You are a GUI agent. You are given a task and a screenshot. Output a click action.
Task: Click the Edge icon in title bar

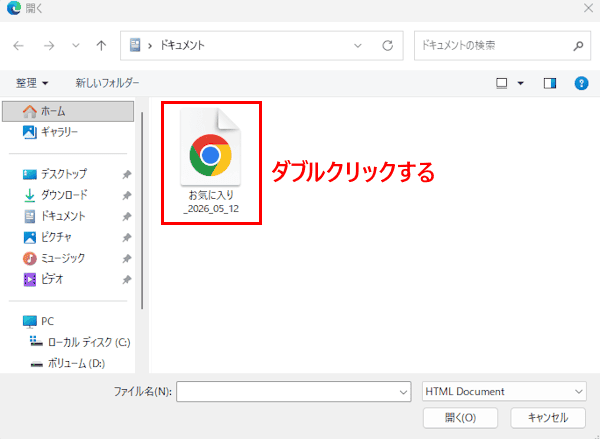pyautogui.click(x=14, y=8)
